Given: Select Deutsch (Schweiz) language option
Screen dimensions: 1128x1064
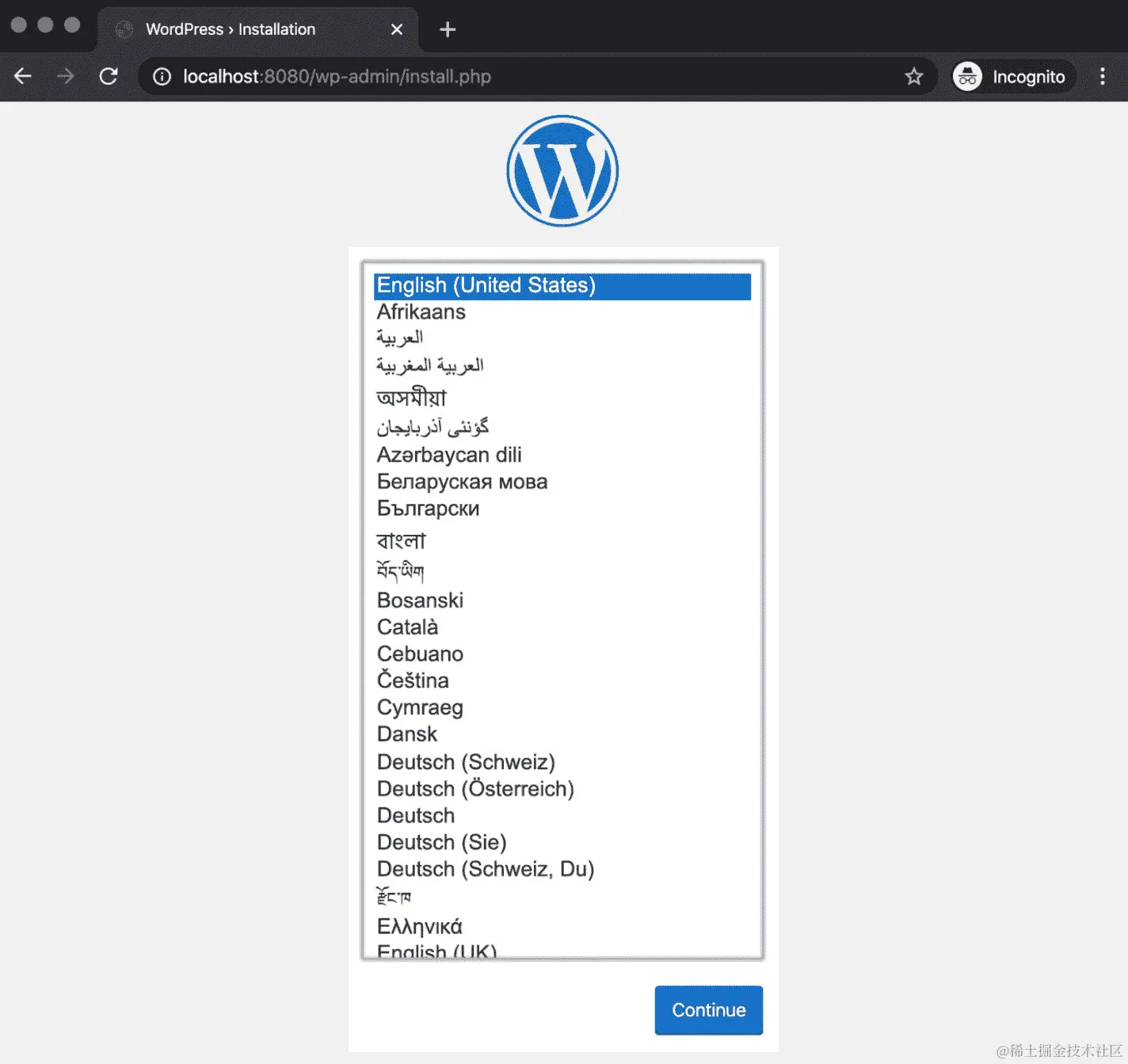Looking at the screenshot, I should [x=466, y=761].
